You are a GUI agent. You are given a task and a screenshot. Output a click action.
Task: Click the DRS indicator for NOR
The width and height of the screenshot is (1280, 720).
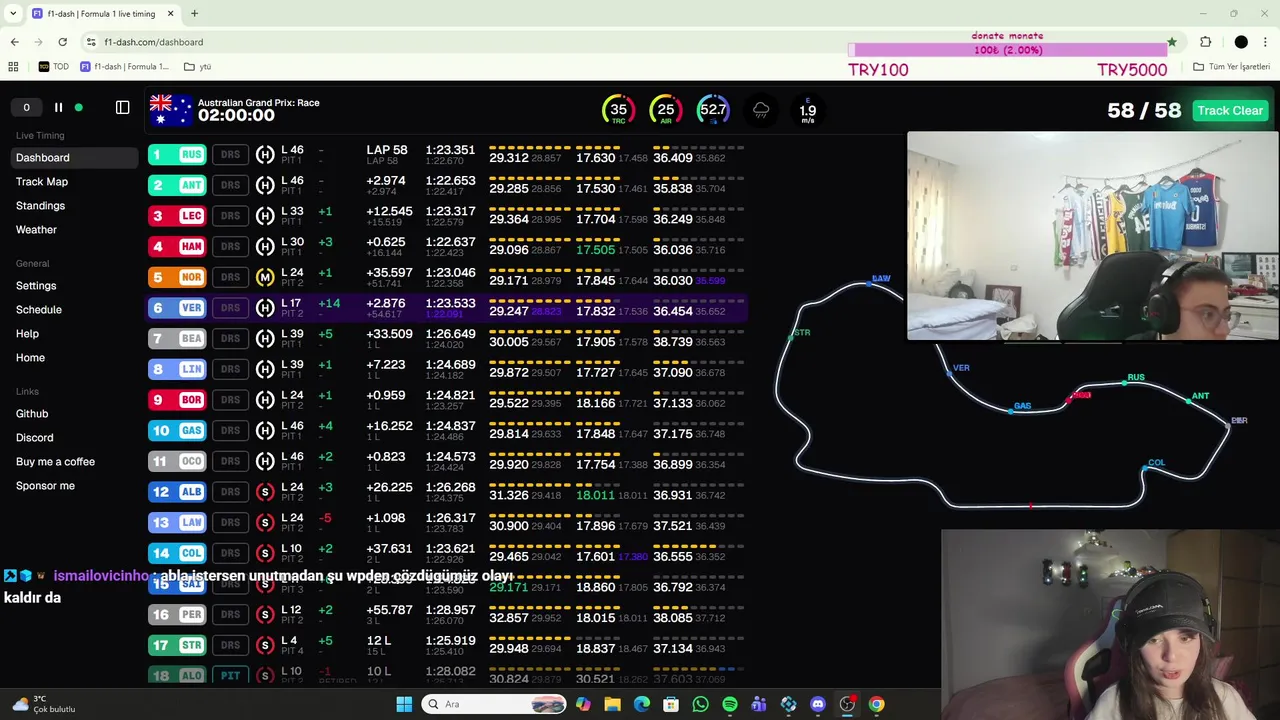[x=230, y=277]
